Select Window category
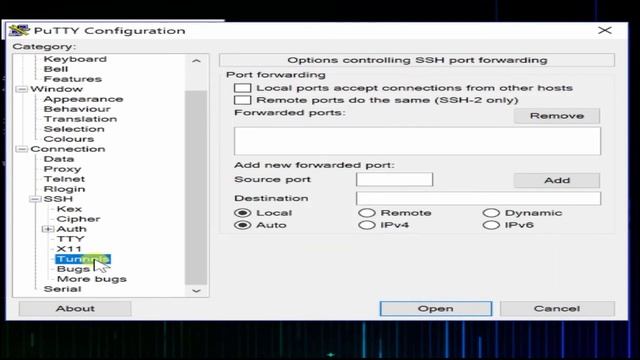 (56, 89)
